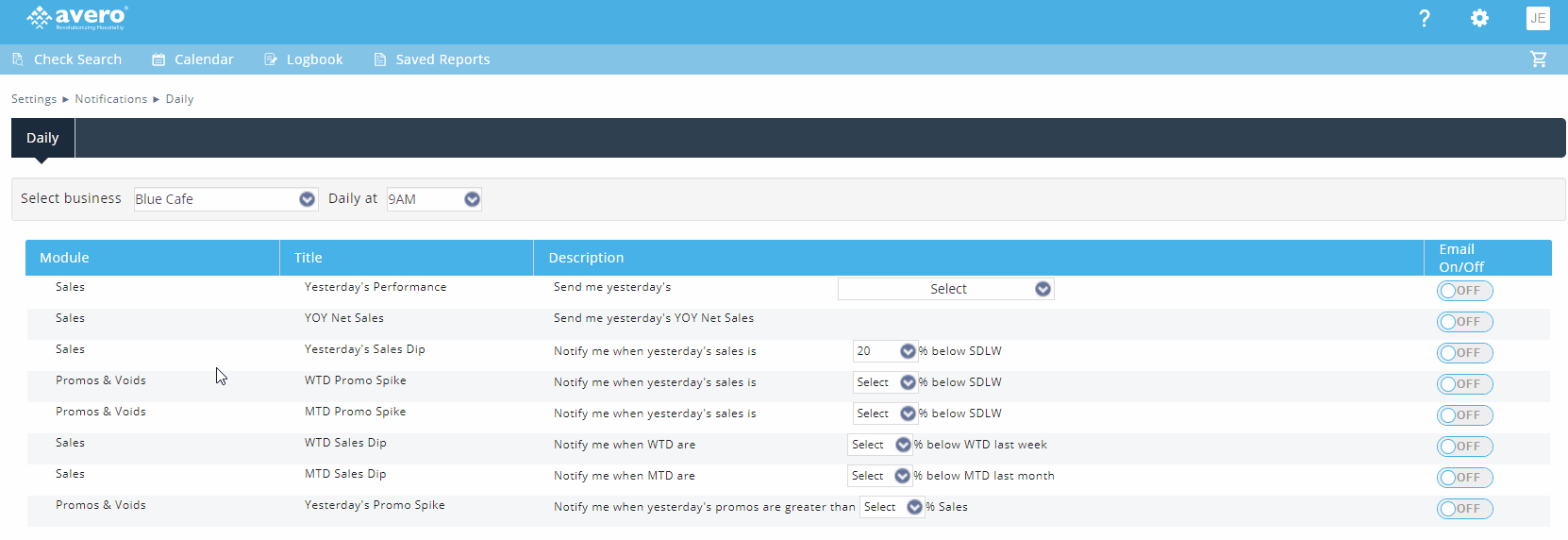The height and width of the screenshot is (540, 1568).
Task: Enable email for Yesterday's Performance
Action: 1464,291
